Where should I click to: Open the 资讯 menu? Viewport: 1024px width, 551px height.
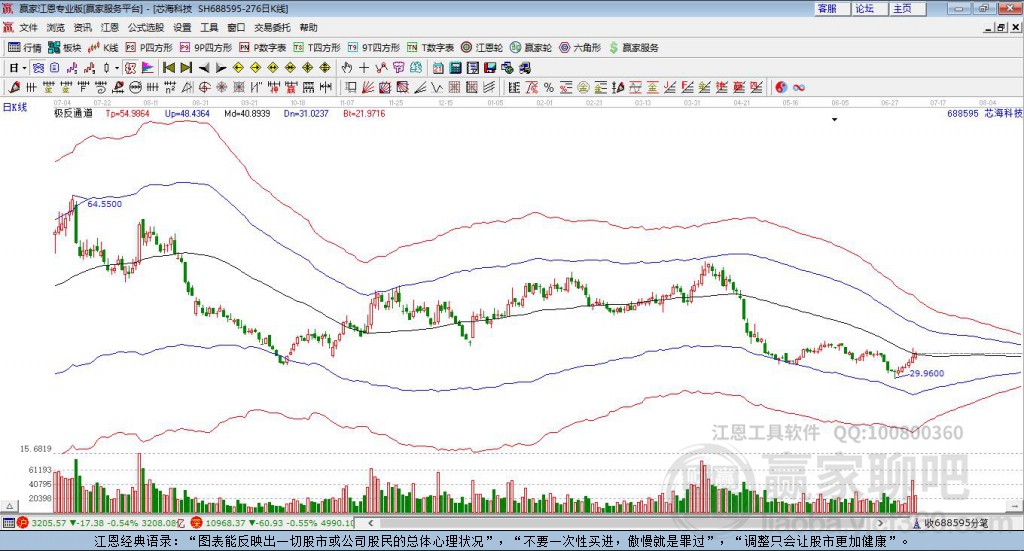click(82, 27)
